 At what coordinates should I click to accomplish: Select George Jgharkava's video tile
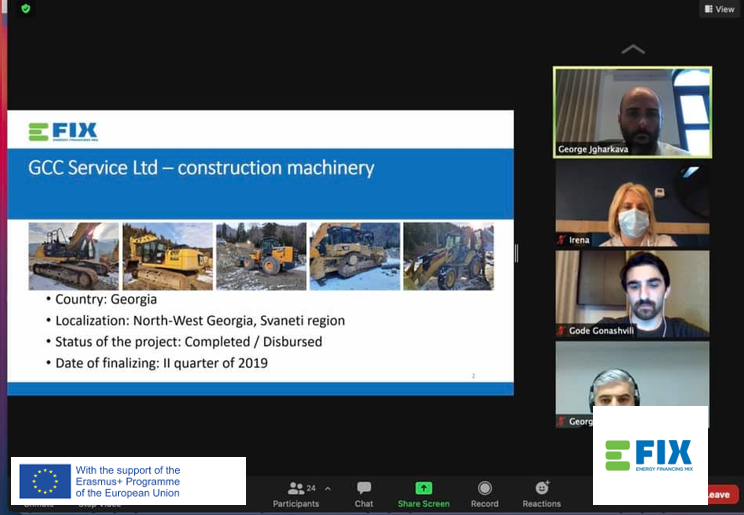click(632, 112)
